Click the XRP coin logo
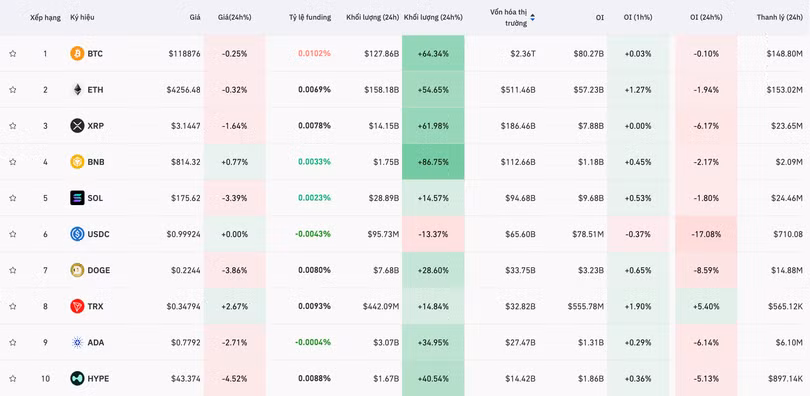Image resolution: width=810 pixels, height=396 pixels. [x=77, y=125]
